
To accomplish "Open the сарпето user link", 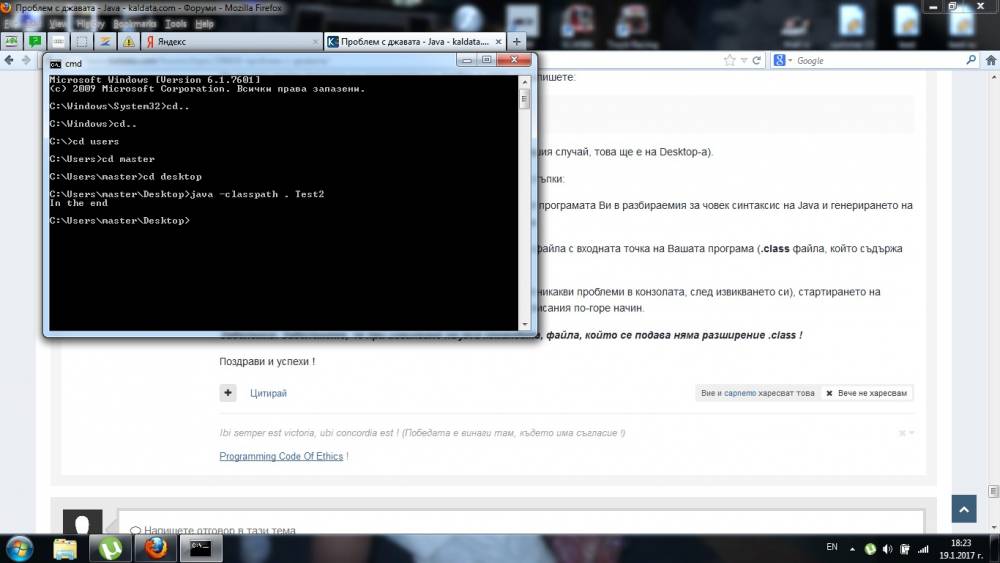I will pyautogui.click(x=740, y=393).
